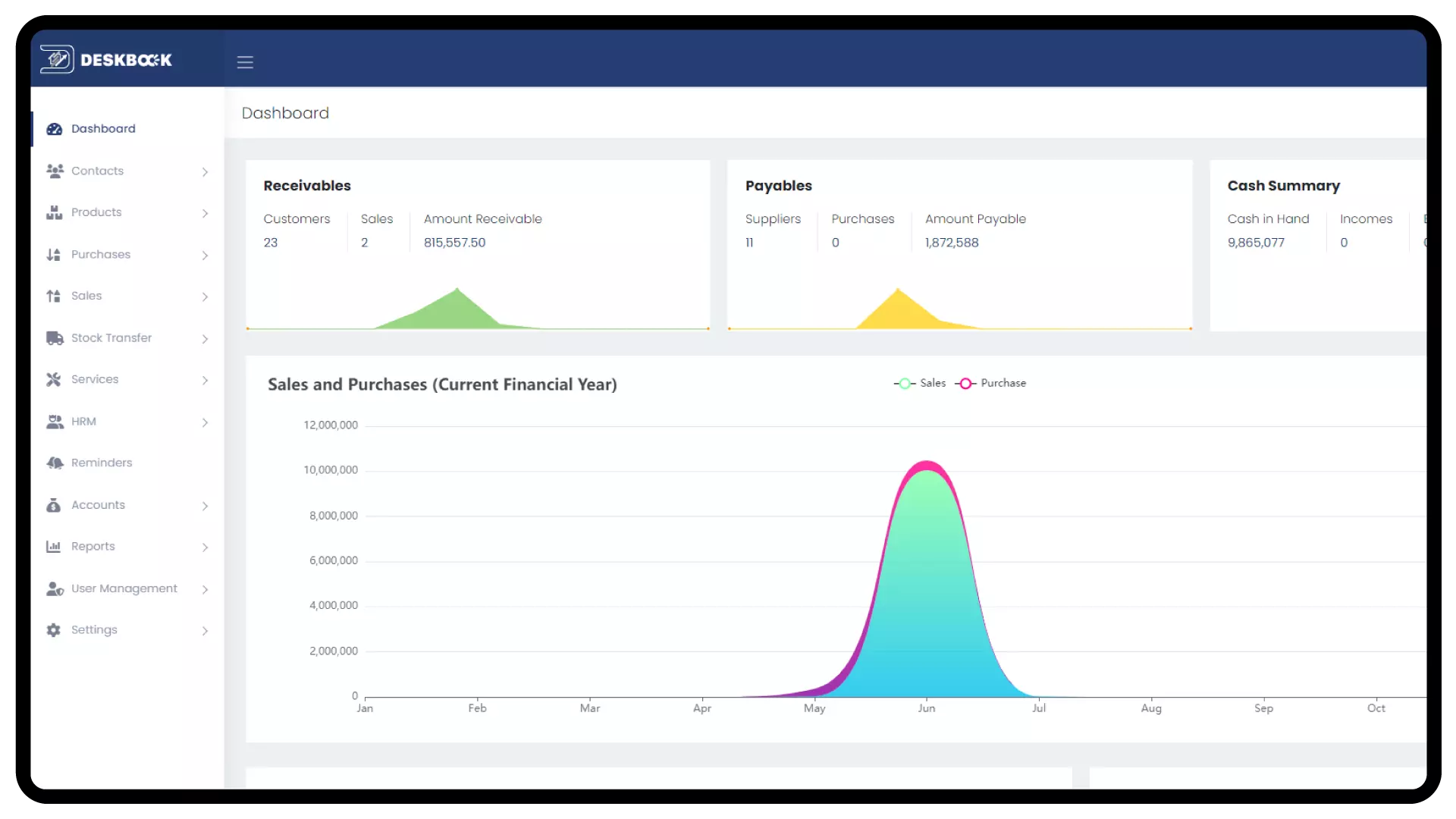This screenshot has width=1456, height=819.
Task: Click amount payable value 1,872,588
Action: [x=951, y=243]
